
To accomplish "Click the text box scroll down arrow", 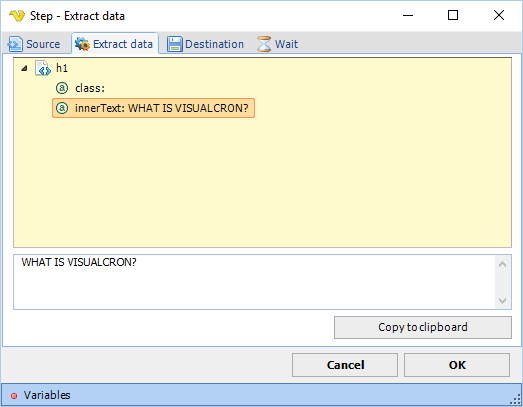I will (503, 301).
